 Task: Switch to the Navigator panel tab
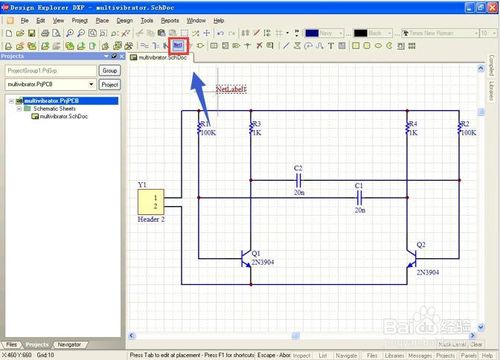click(69, 344)
